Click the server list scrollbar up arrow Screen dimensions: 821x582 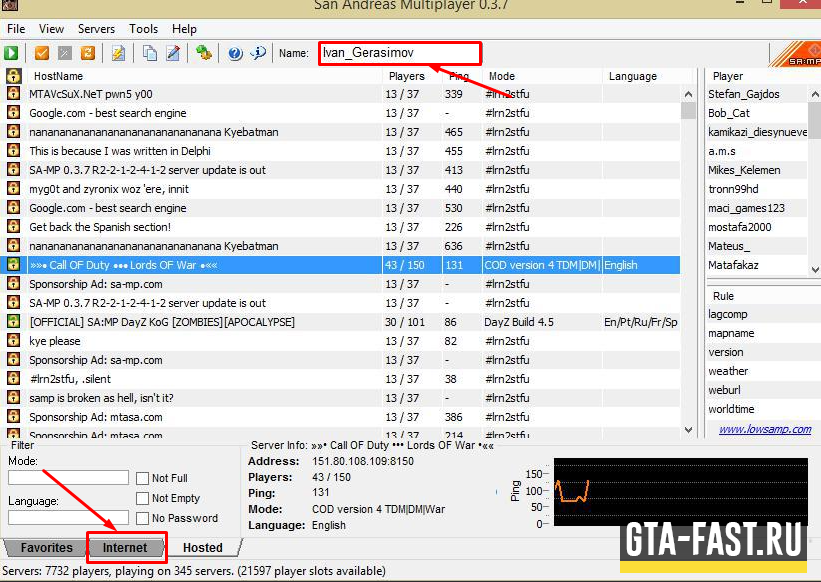[x=688, y=94]
